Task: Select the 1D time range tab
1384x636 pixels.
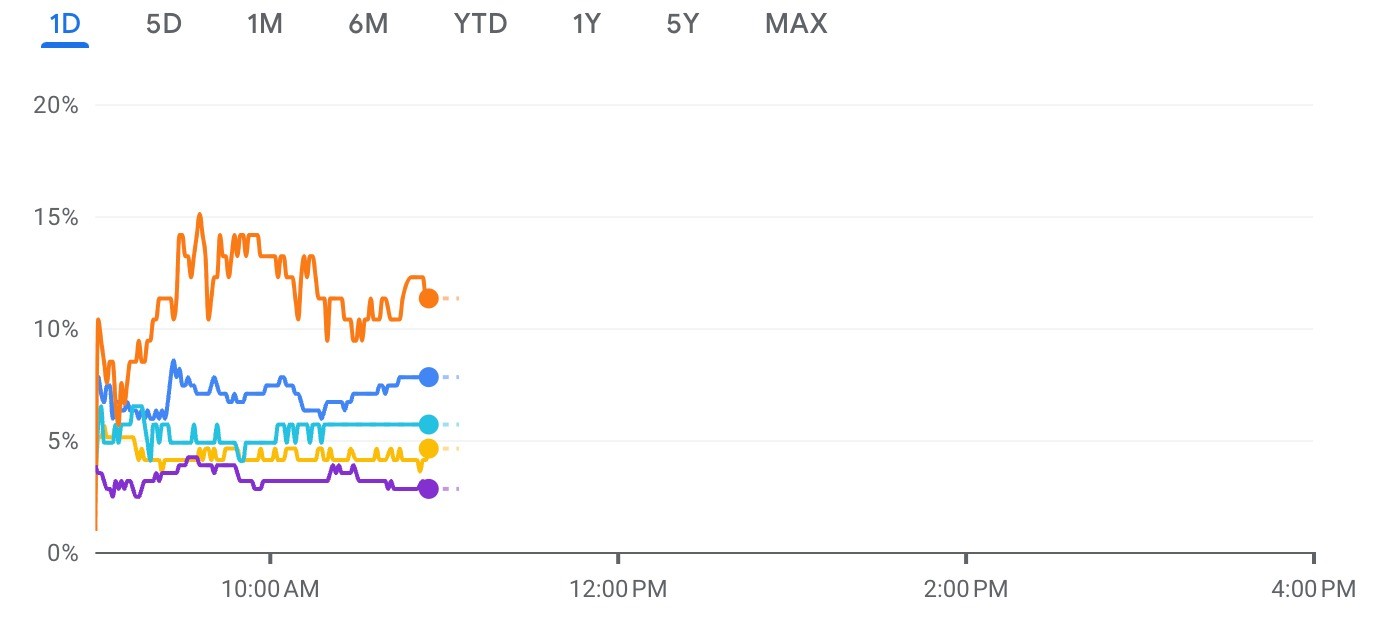Action: click(x=65, y=24)
